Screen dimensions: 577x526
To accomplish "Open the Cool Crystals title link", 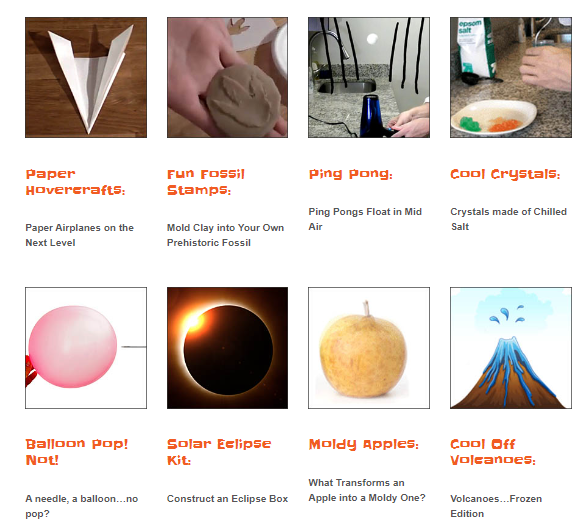I will point(505,174).
